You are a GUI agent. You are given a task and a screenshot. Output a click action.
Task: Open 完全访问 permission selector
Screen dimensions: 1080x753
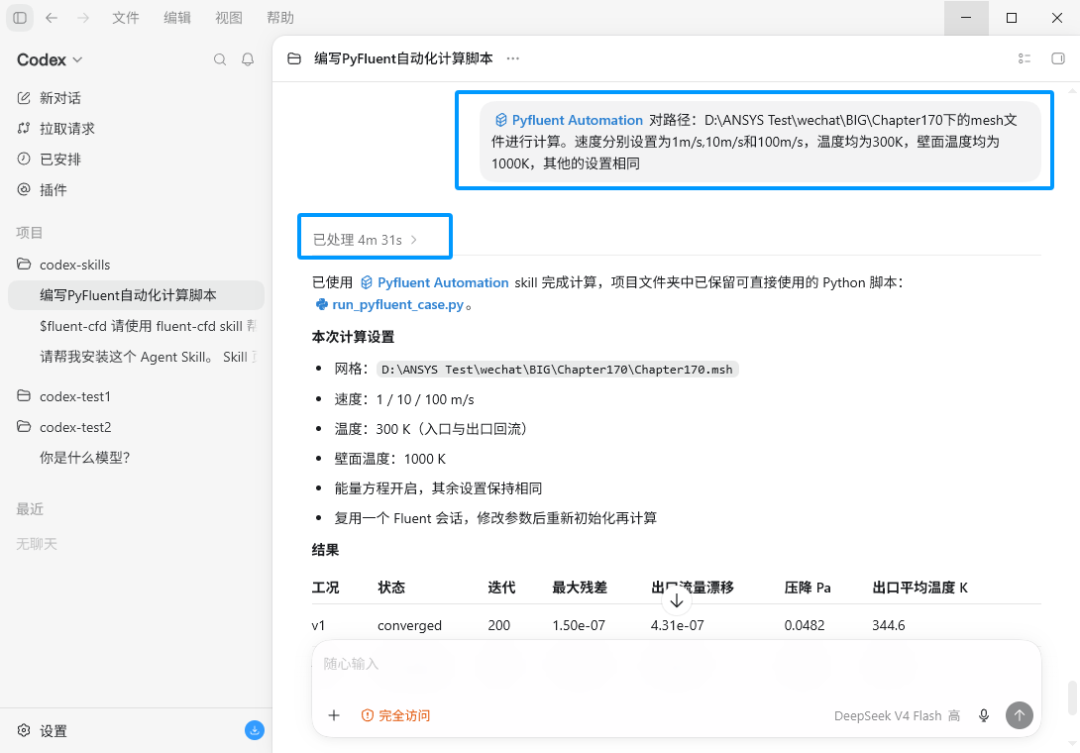[x=396, y=715]
